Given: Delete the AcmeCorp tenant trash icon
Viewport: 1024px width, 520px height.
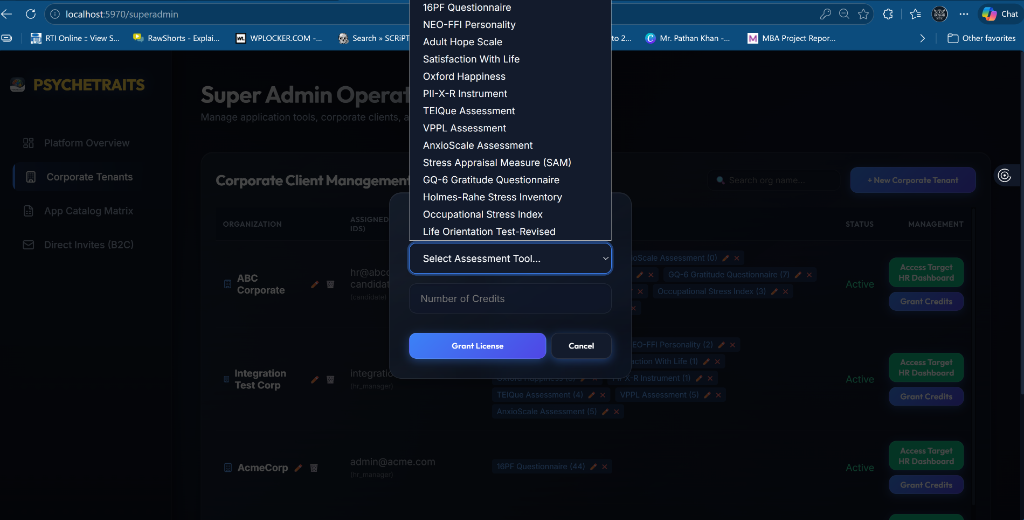Looking at the screenshot, I should click(313, 468).
